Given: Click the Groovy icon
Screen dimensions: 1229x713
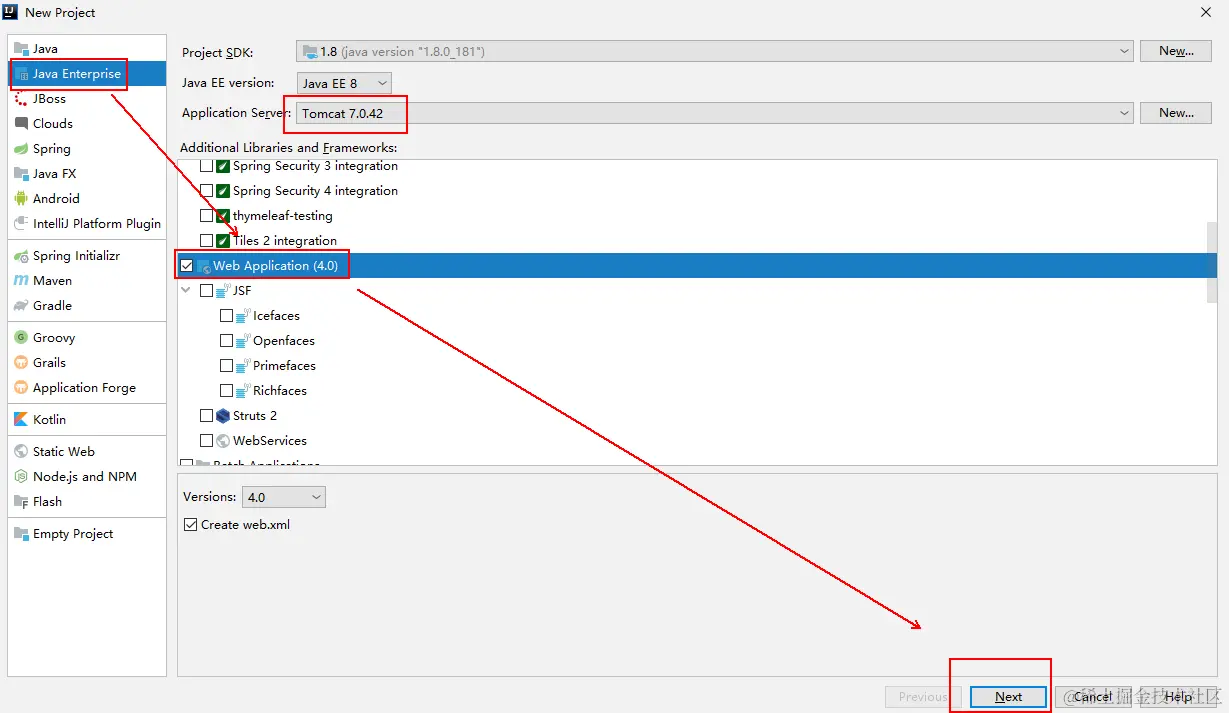Looking at the screenshot, I should [21, 338].
